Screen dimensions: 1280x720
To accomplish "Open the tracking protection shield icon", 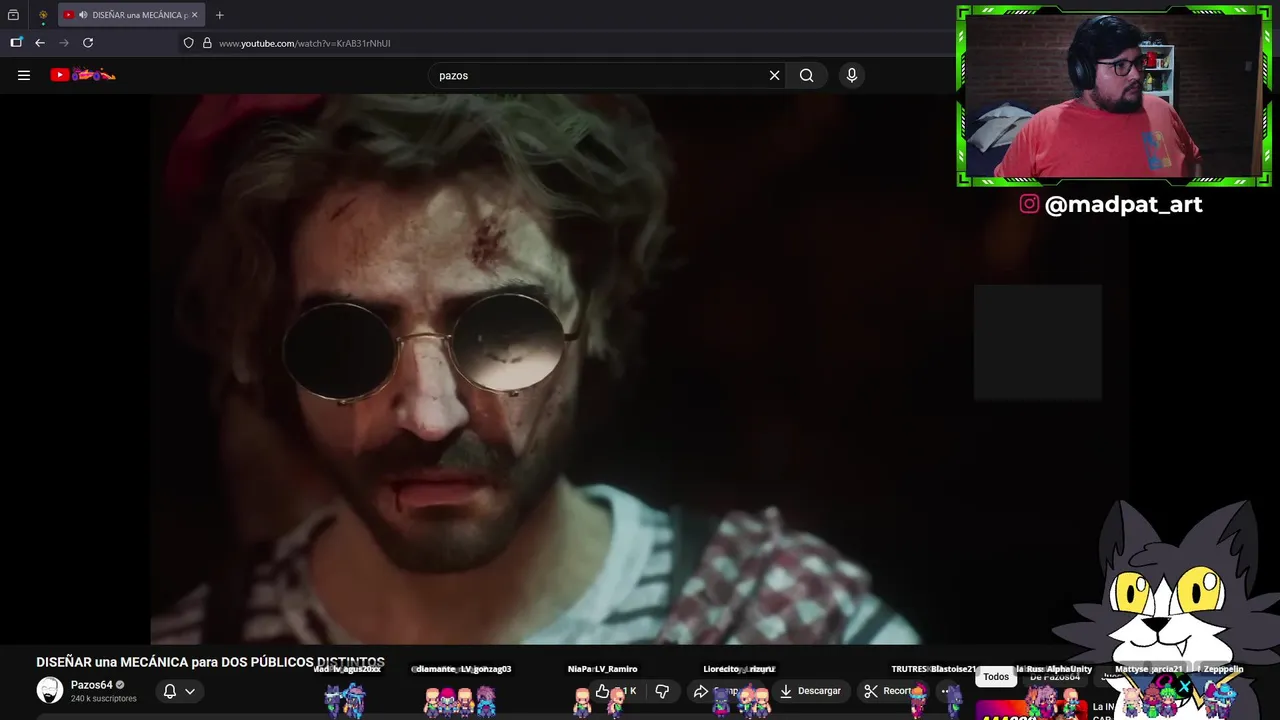I will [188, 43].
